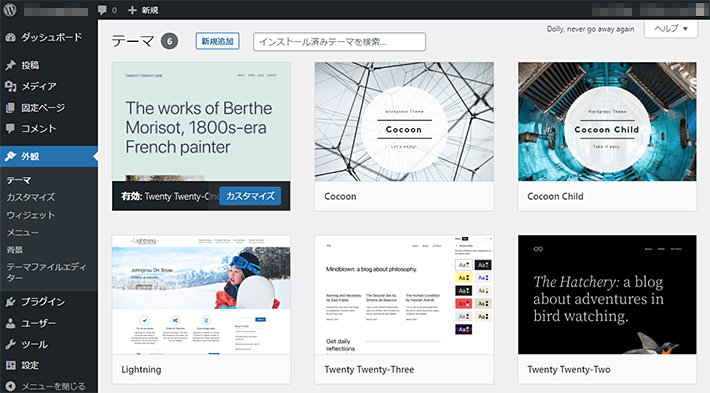Viewport: 710px width, 393px height.
Task: Open カスタマイズ in the 外観 submenu
Action: coord(31,197)
